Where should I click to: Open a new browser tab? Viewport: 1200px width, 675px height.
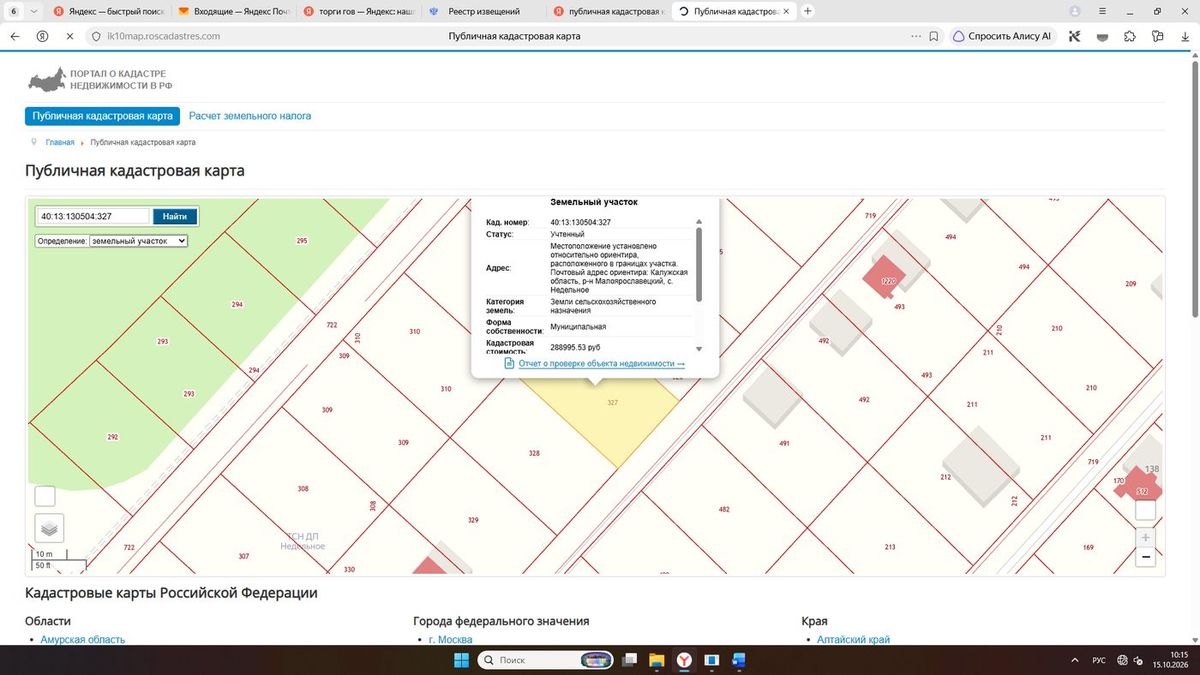[x=808, y=11]
